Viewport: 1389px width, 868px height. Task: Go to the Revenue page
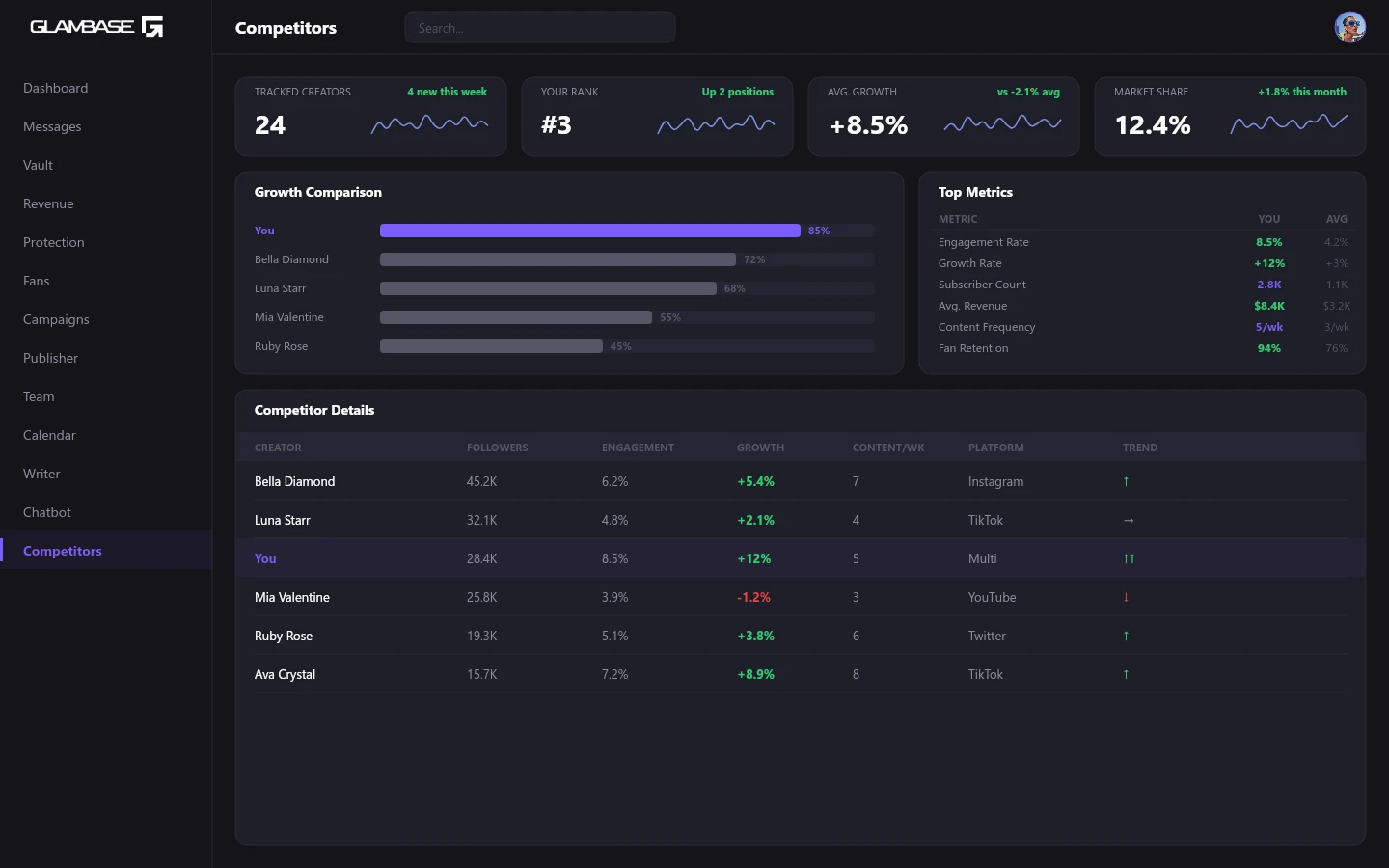coord(48,203)
